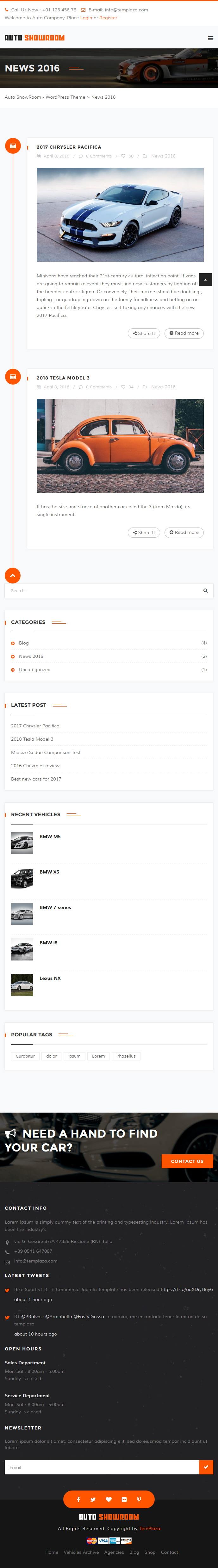Click the Contact Us button
This screenshot has height=1568, width=218.
187,1161
